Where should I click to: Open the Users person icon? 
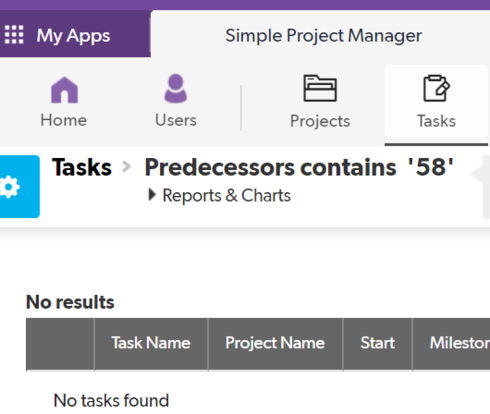[176, 89]
